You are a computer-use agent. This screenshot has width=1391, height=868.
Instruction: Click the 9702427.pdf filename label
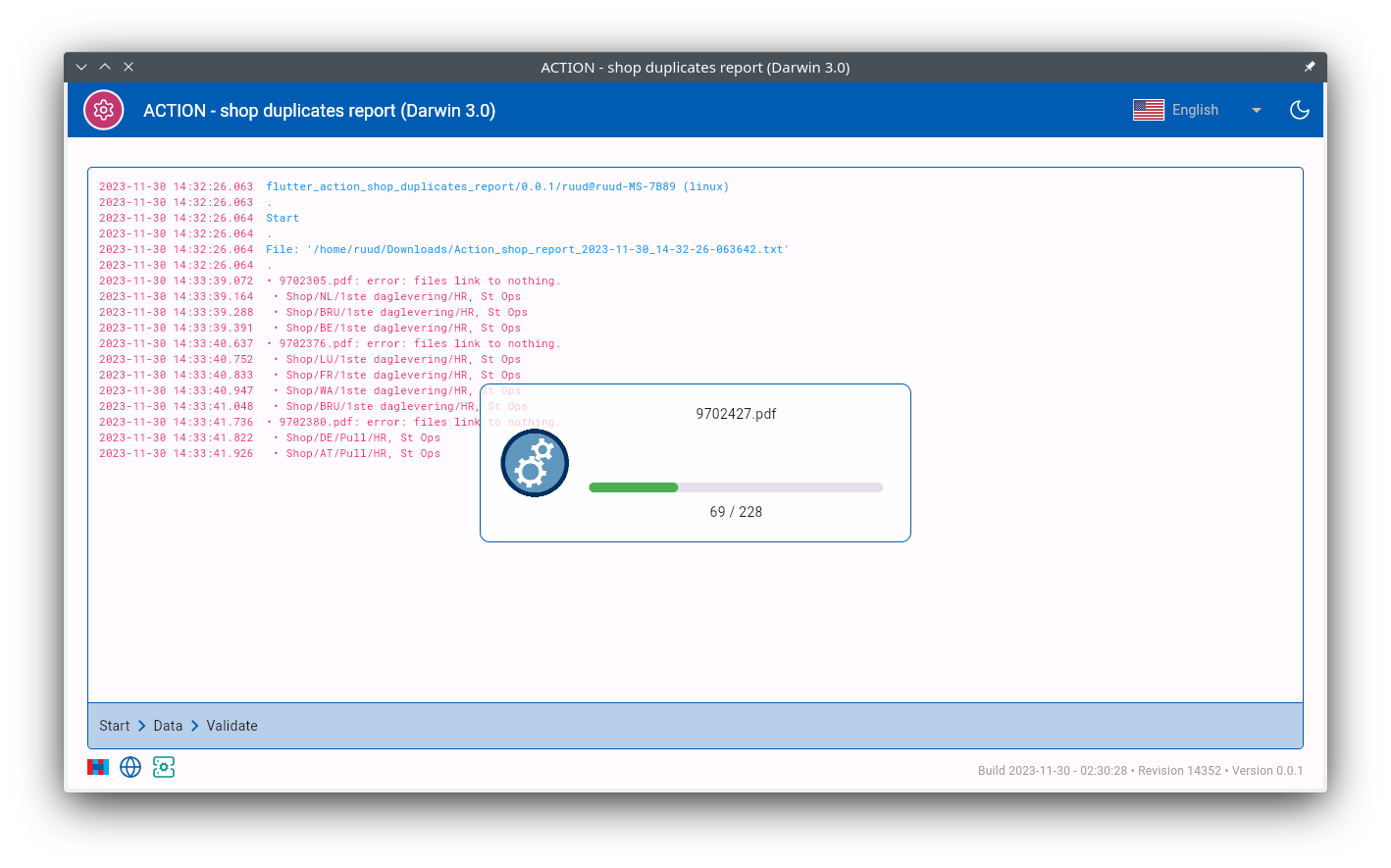click(736, 414)
